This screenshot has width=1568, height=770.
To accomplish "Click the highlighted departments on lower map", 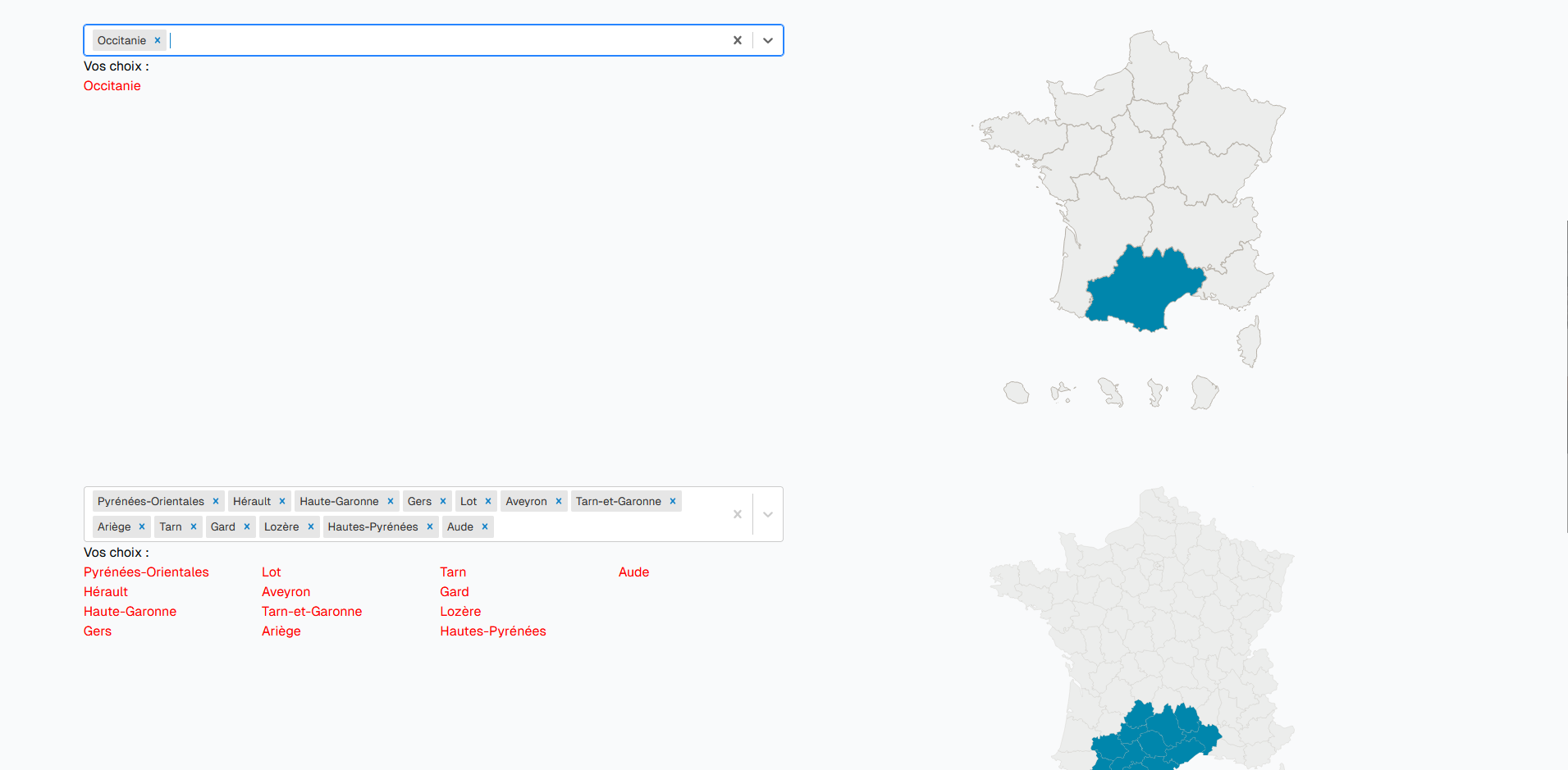I will 1153,738.
